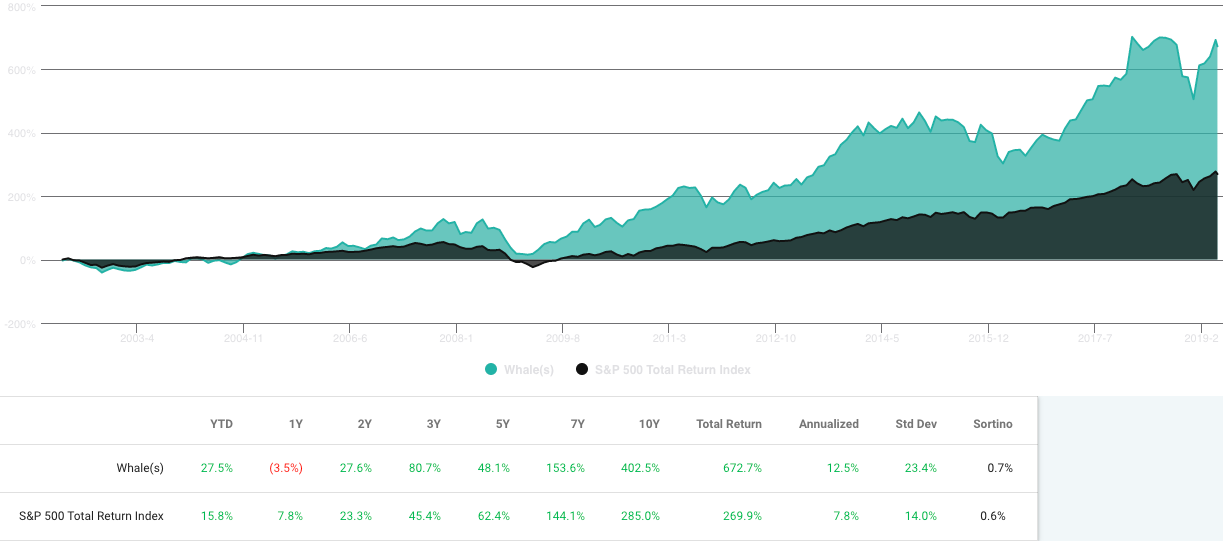1223x541 pixels.
Task: Click the Total Return column header
Action: click(729, 424)
